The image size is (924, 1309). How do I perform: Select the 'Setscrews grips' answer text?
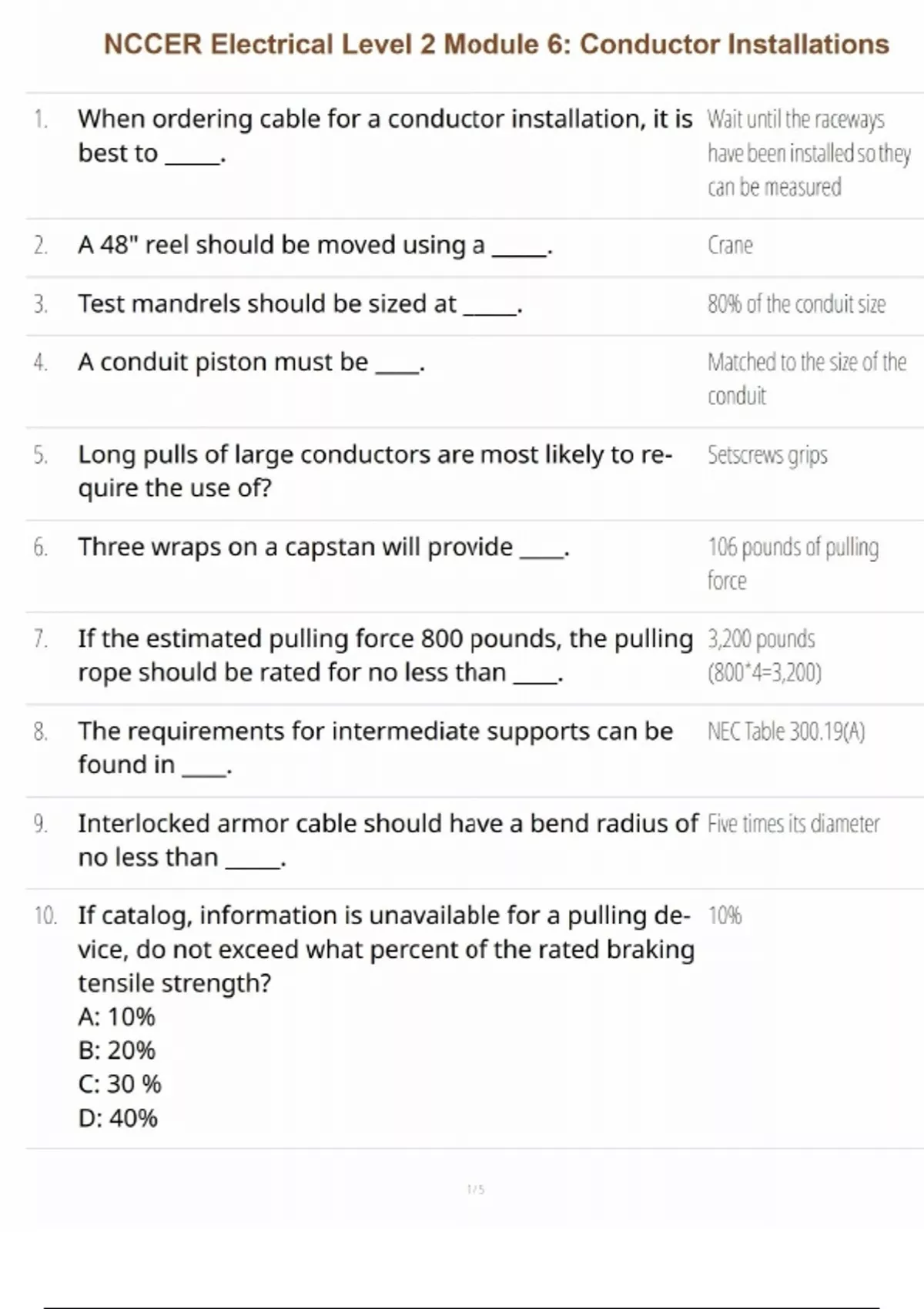pos(767,455)
